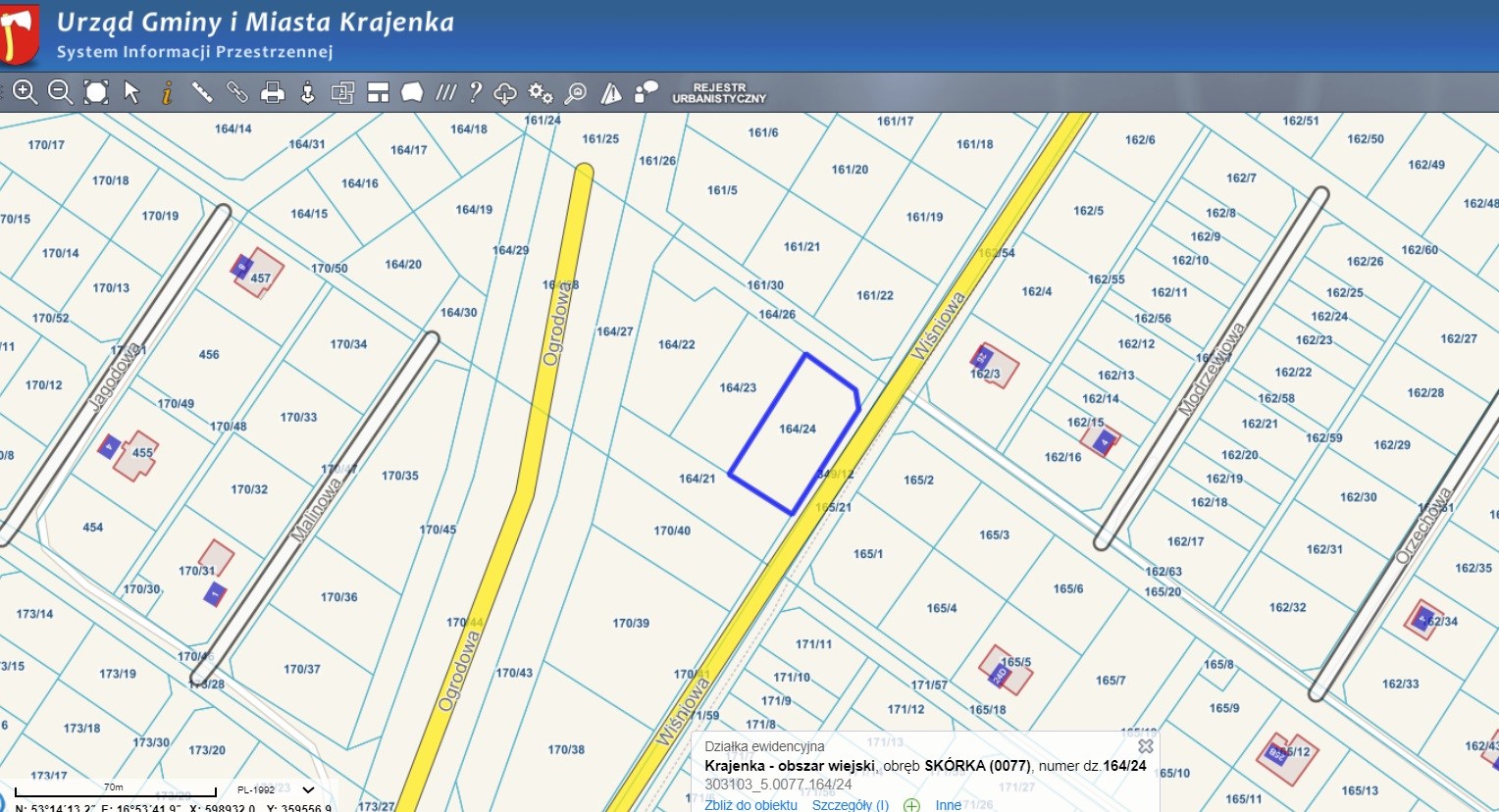The height and width of the screenshot is (812, 1499).
Task: Open 'Szczegóły (I)' parcel details link
Action: point(850,805)
